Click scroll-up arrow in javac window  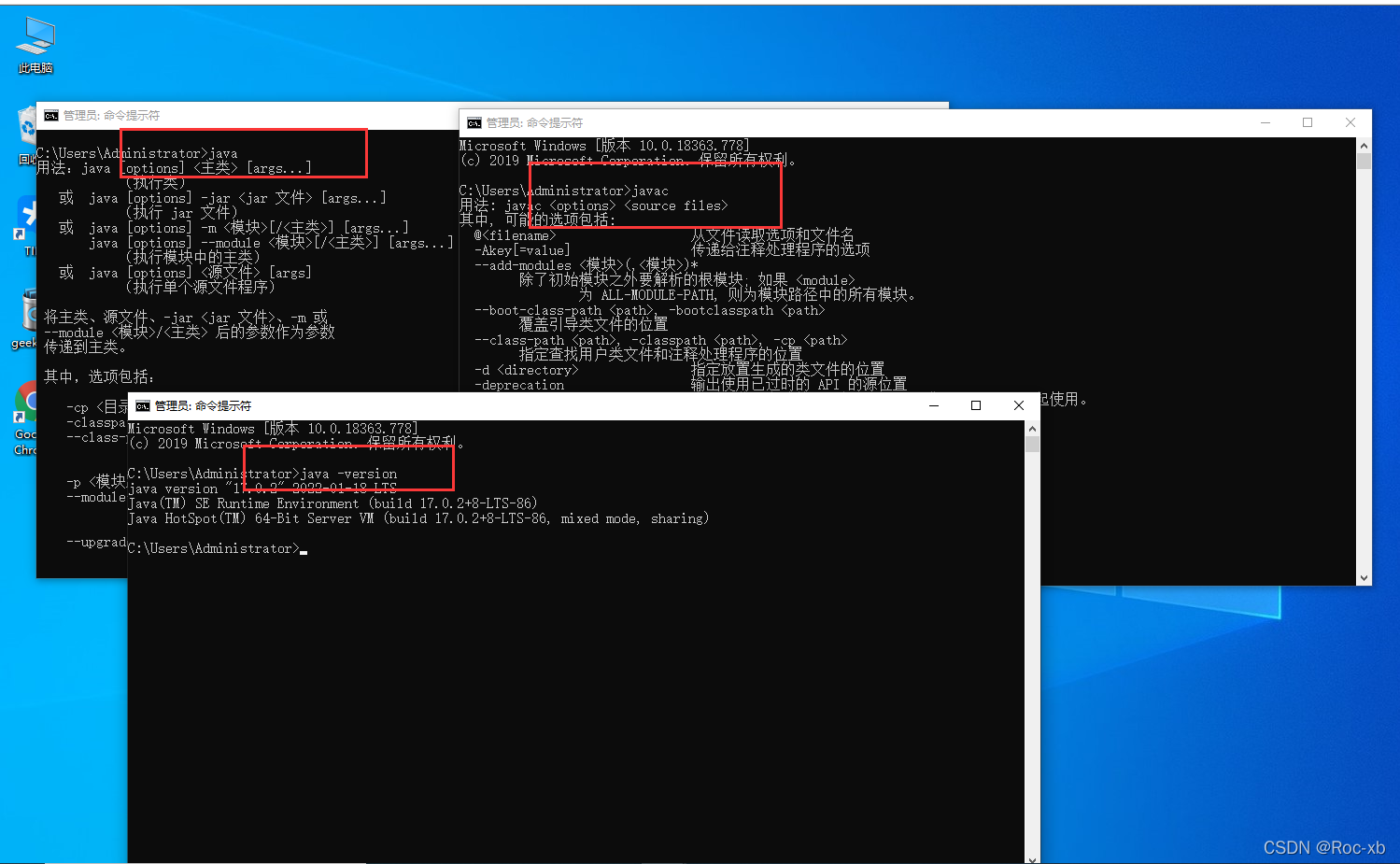point(1364,146)
